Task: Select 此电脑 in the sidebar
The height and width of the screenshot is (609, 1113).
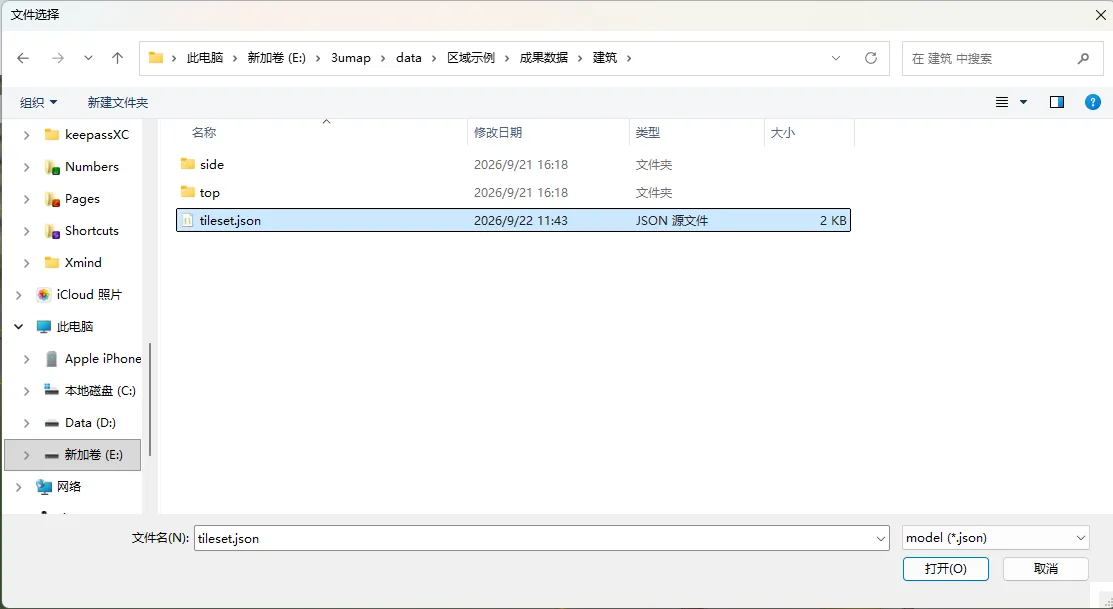Action: point(75,327)
